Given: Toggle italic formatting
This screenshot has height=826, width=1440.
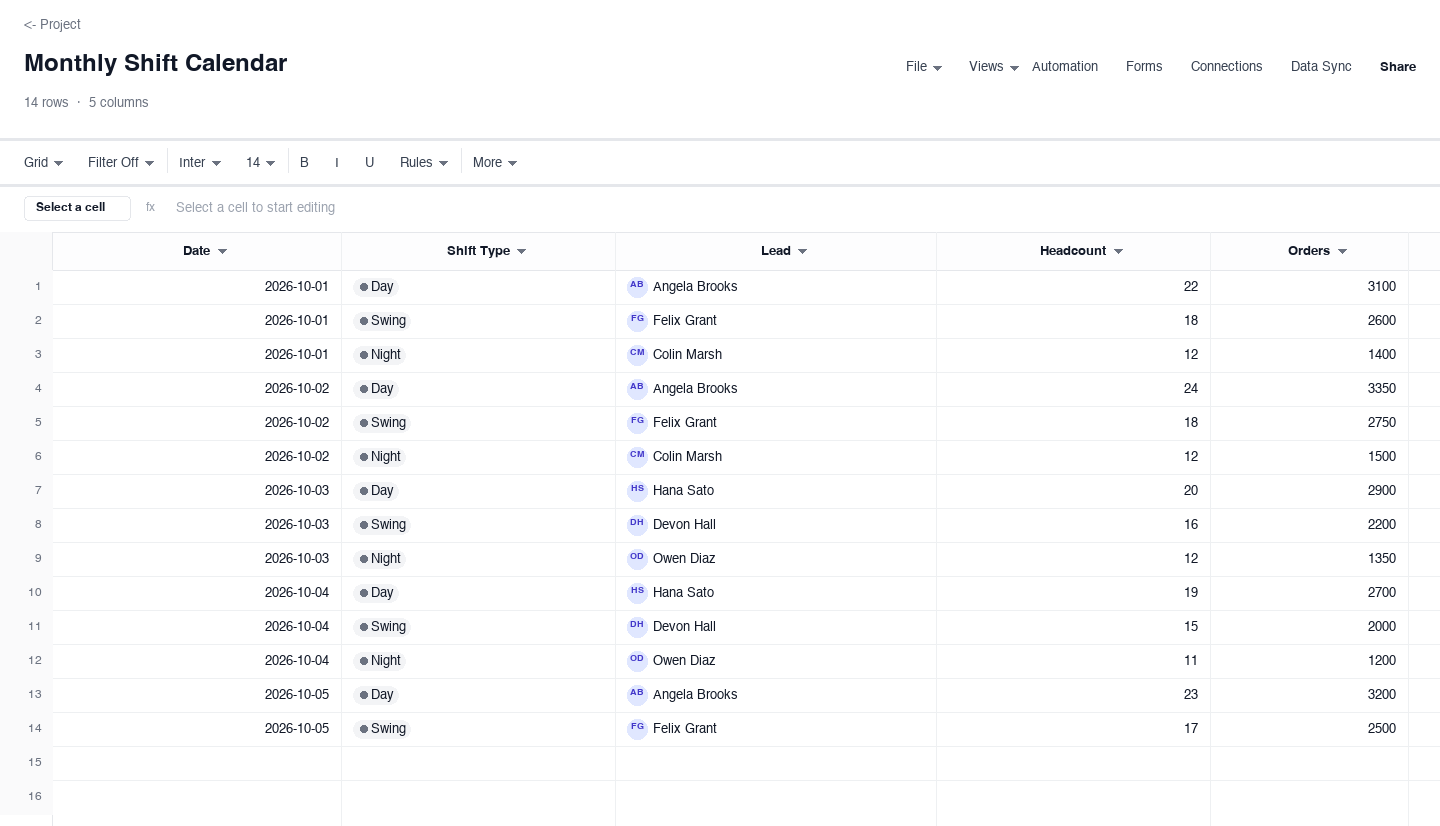Looking at the screenshot, I should click(337, 162).
